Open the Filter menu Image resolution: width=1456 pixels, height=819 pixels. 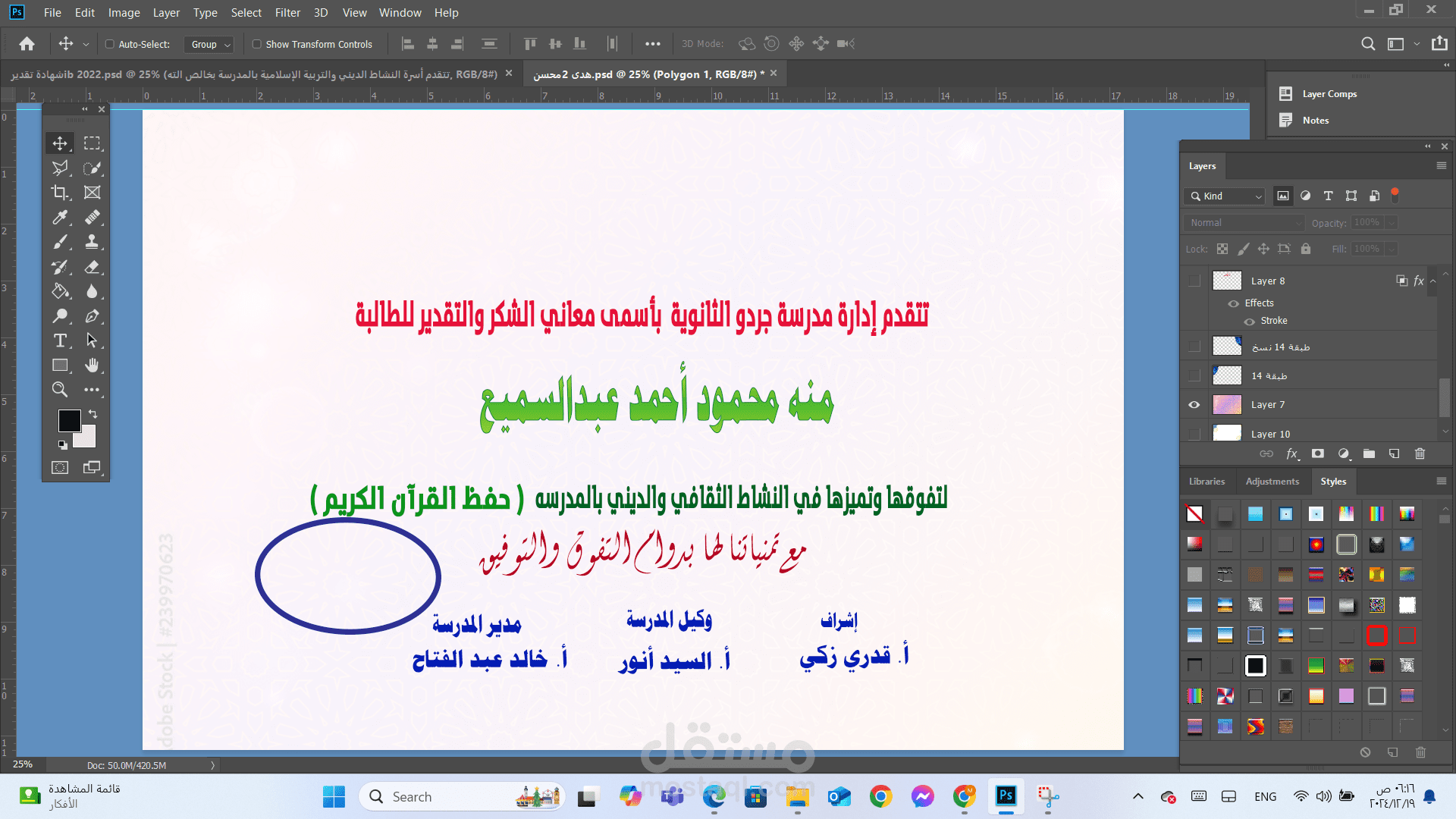[287, 13]
